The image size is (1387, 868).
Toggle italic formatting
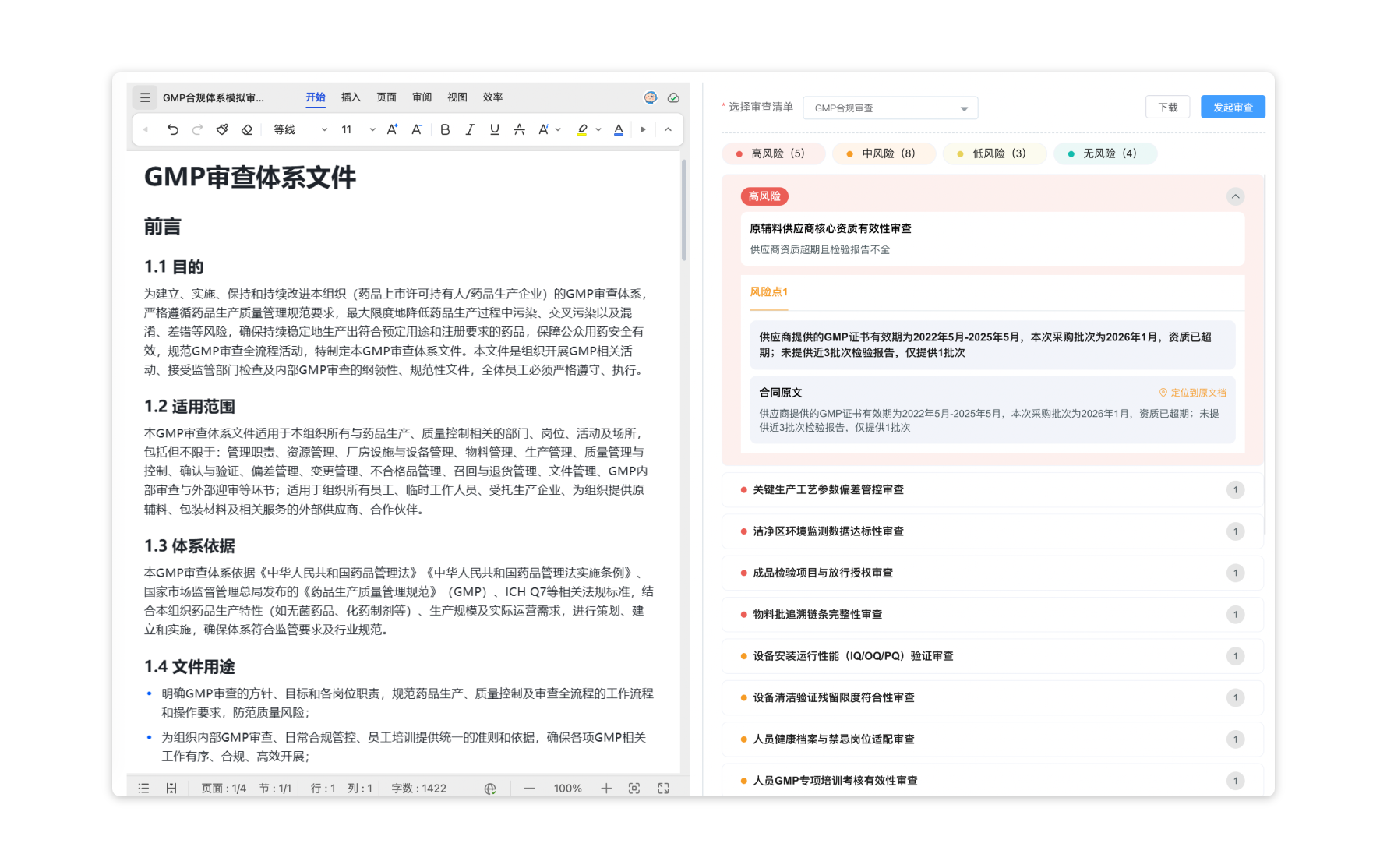pyautogui.click(x=470, y=129)
